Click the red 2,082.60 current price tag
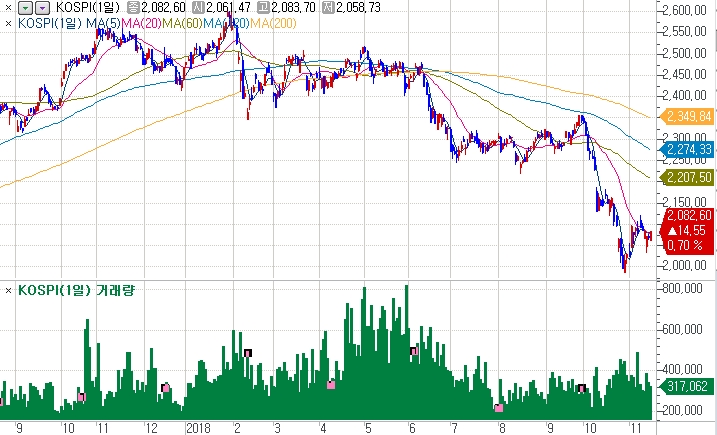 [688, 215]
